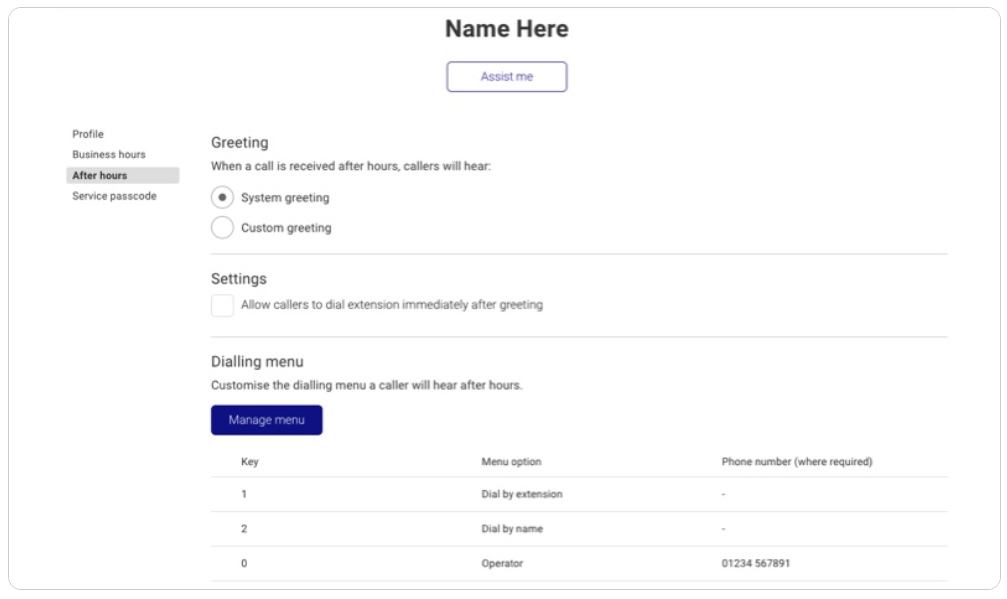Select the Dial by extension entry
Image resolution: width=1007 pixels, height=599 pixels.
point(521,494)
